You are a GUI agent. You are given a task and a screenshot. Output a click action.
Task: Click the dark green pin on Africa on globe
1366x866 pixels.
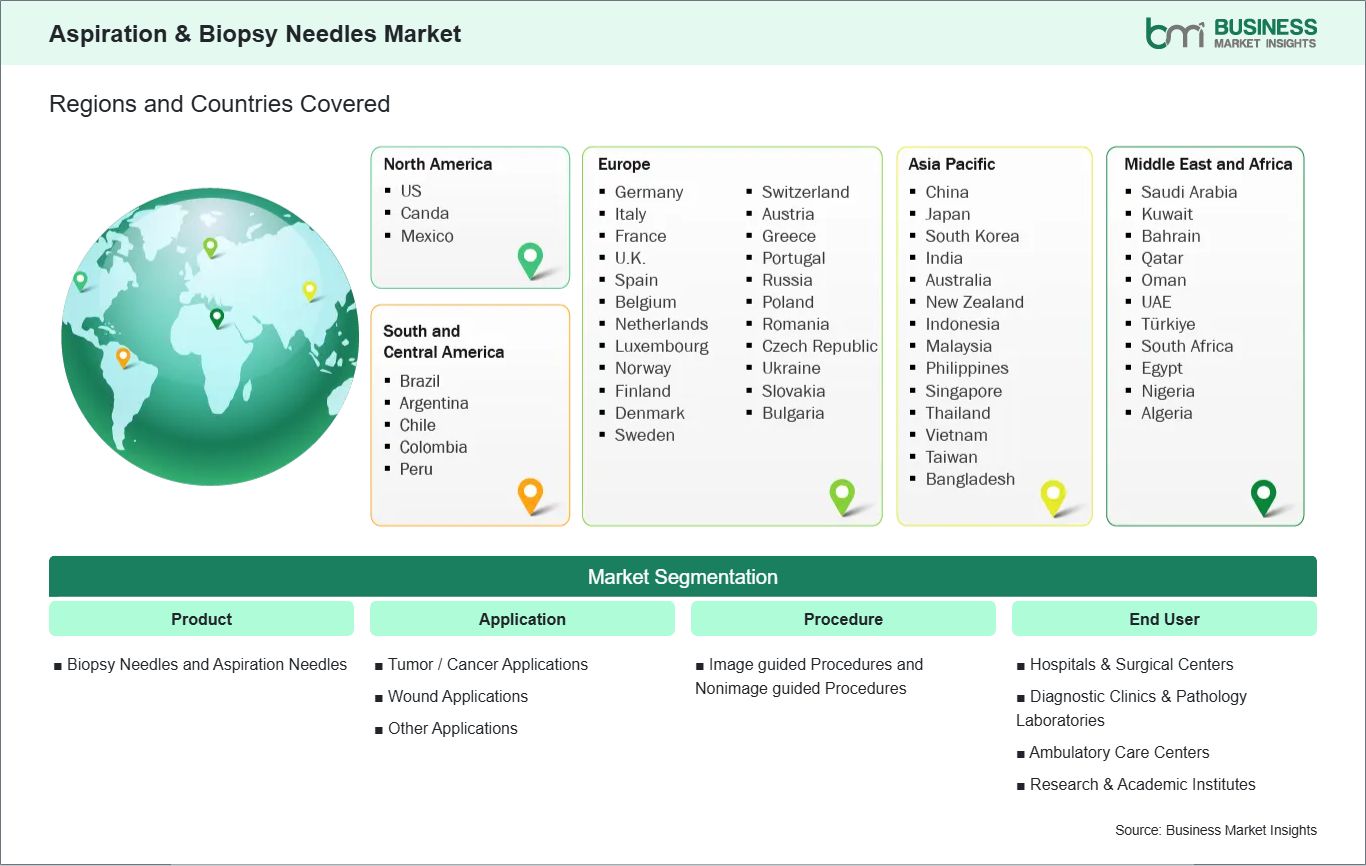tap(217, 317)
